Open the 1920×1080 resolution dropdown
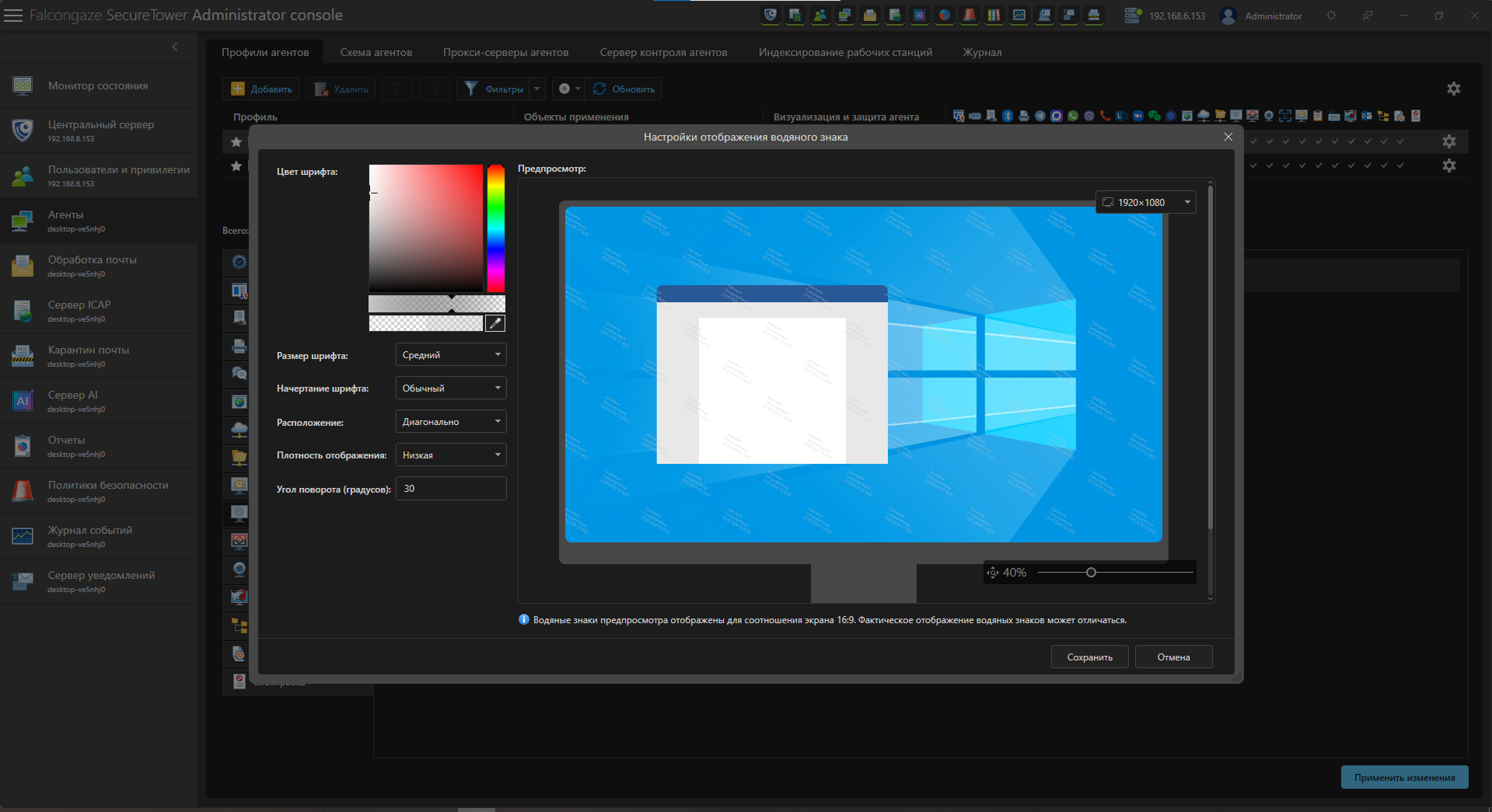Viewport: 1492px width, 812px height. (1146, 202)
